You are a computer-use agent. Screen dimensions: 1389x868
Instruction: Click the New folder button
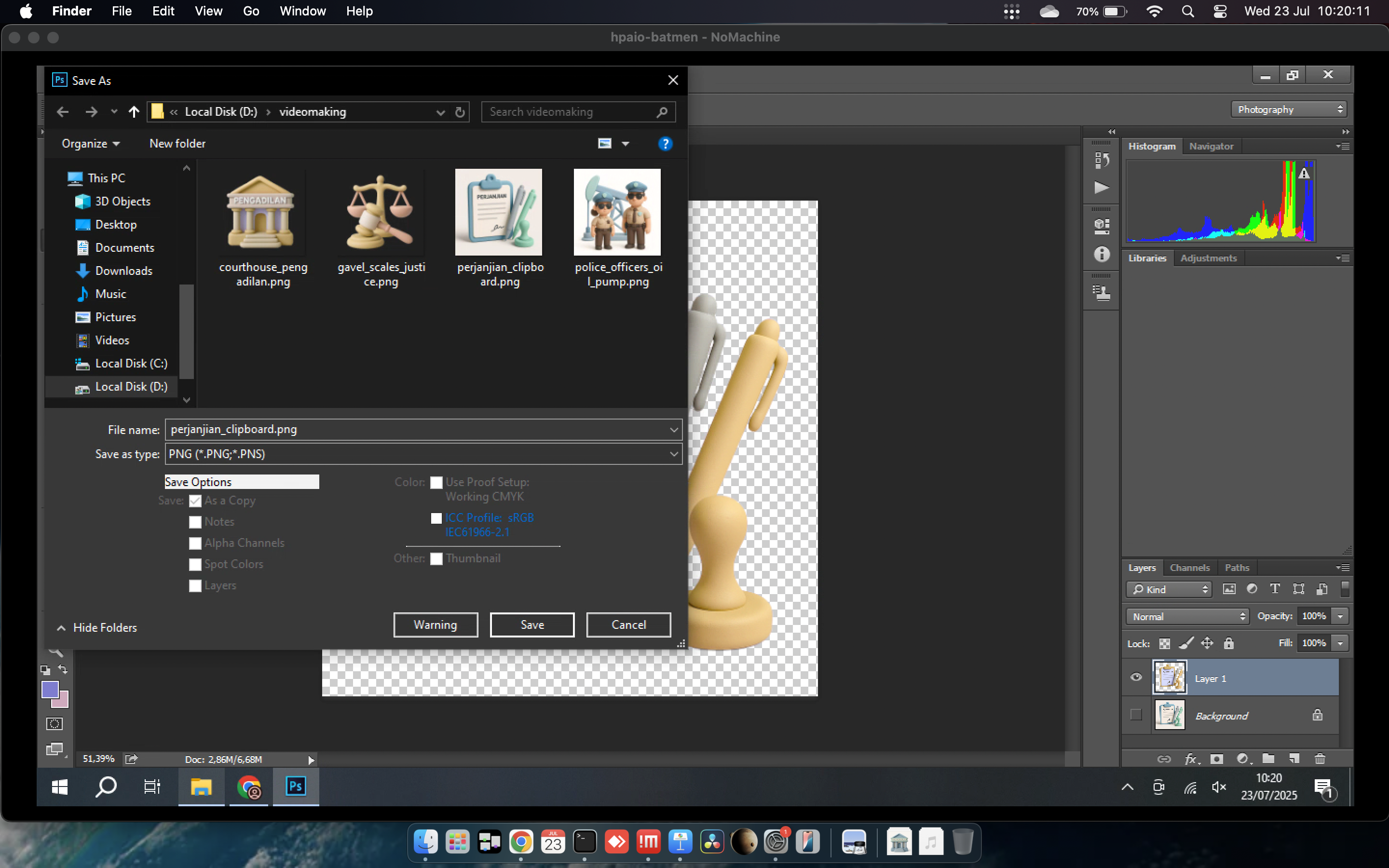point(177,144)
